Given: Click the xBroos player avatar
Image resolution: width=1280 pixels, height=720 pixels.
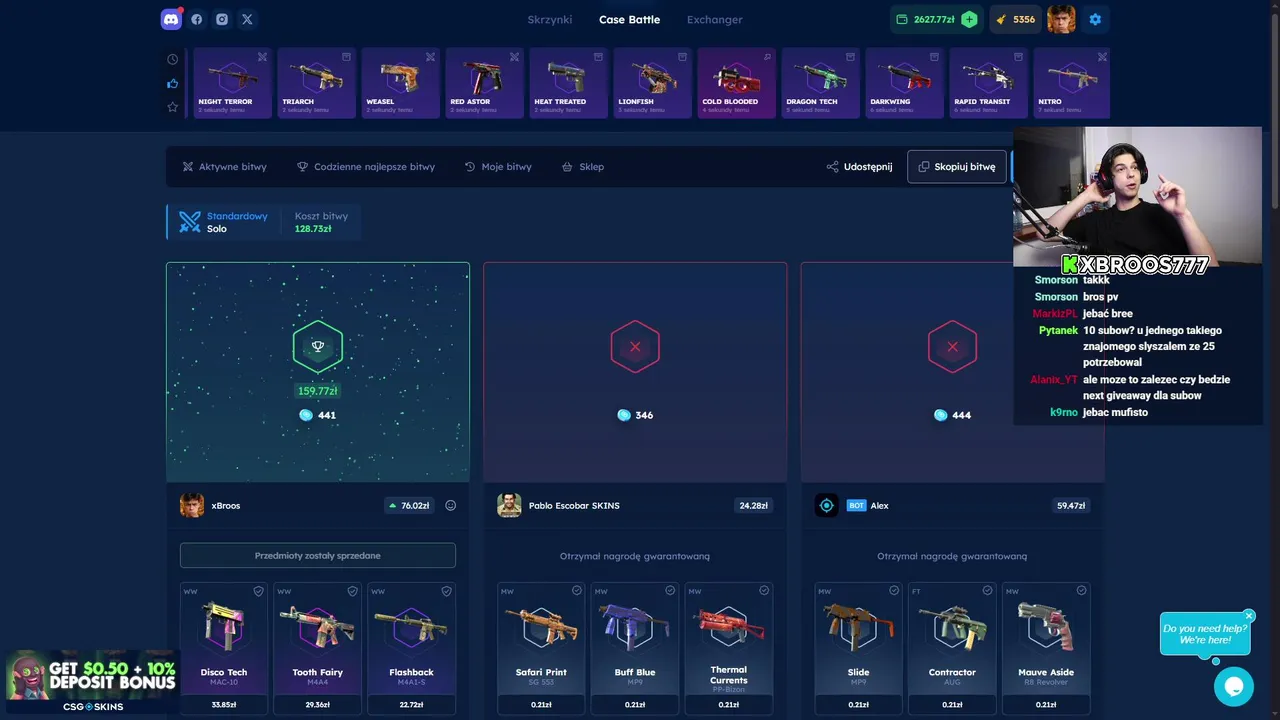Looking at the screenshot, I should 192,505.
